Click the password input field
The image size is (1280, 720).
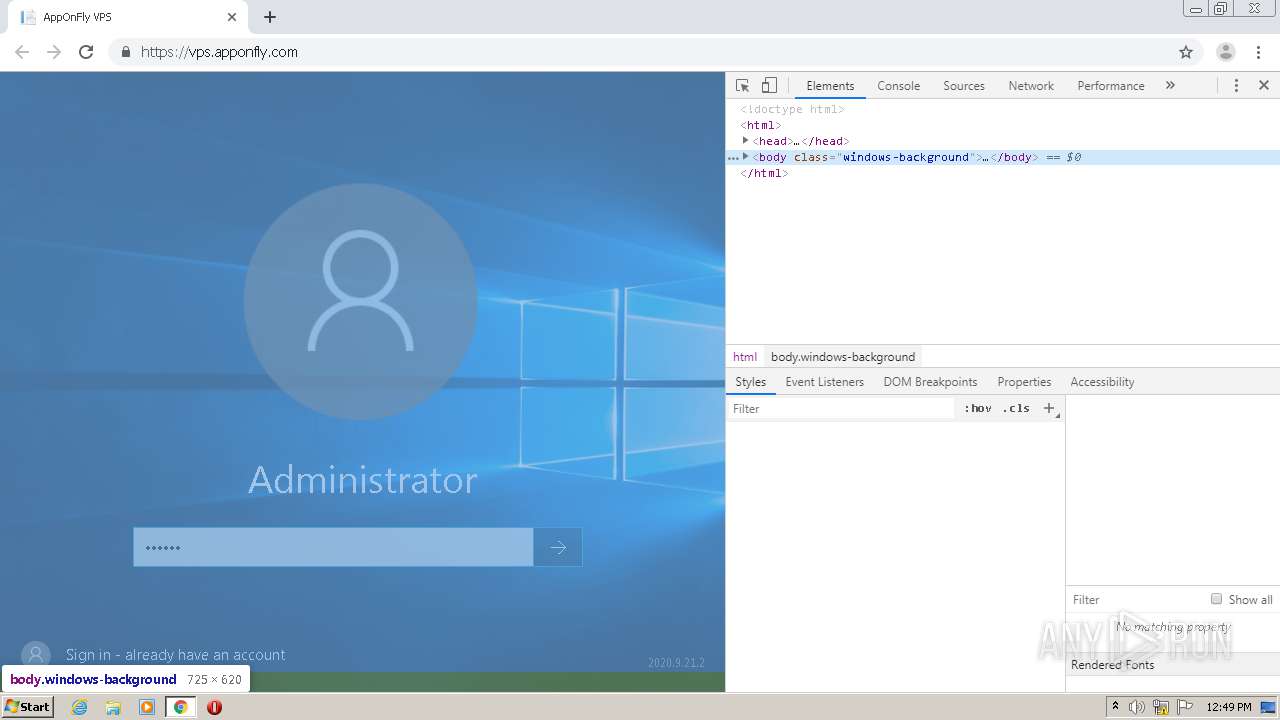click(x=333, y=547)
